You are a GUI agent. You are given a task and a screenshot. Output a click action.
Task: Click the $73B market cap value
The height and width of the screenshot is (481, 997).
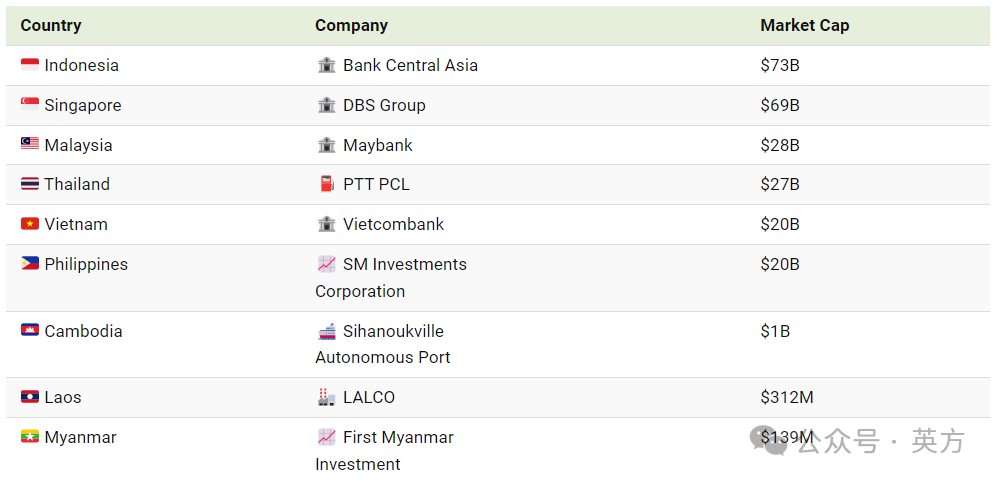tap(780, 65)
